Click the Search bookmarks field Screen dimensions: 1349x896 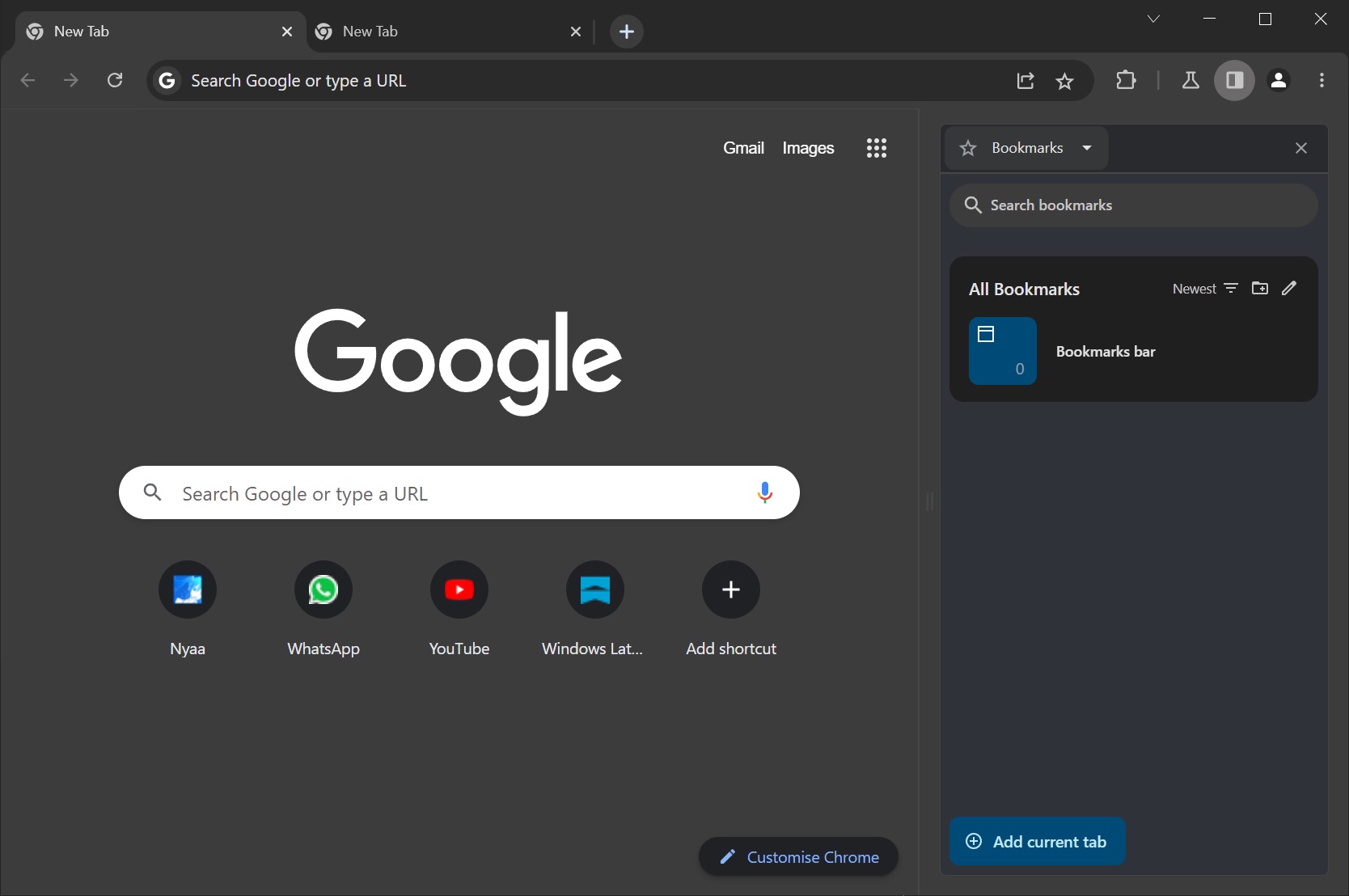[1134, 205]
